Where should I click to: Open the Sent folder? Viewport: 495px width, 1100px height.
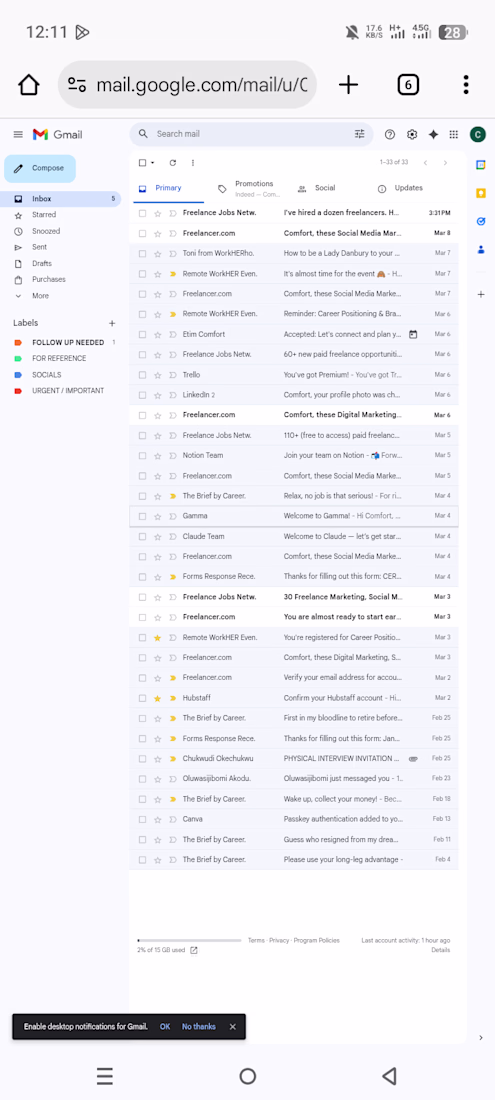click(40, 247)
